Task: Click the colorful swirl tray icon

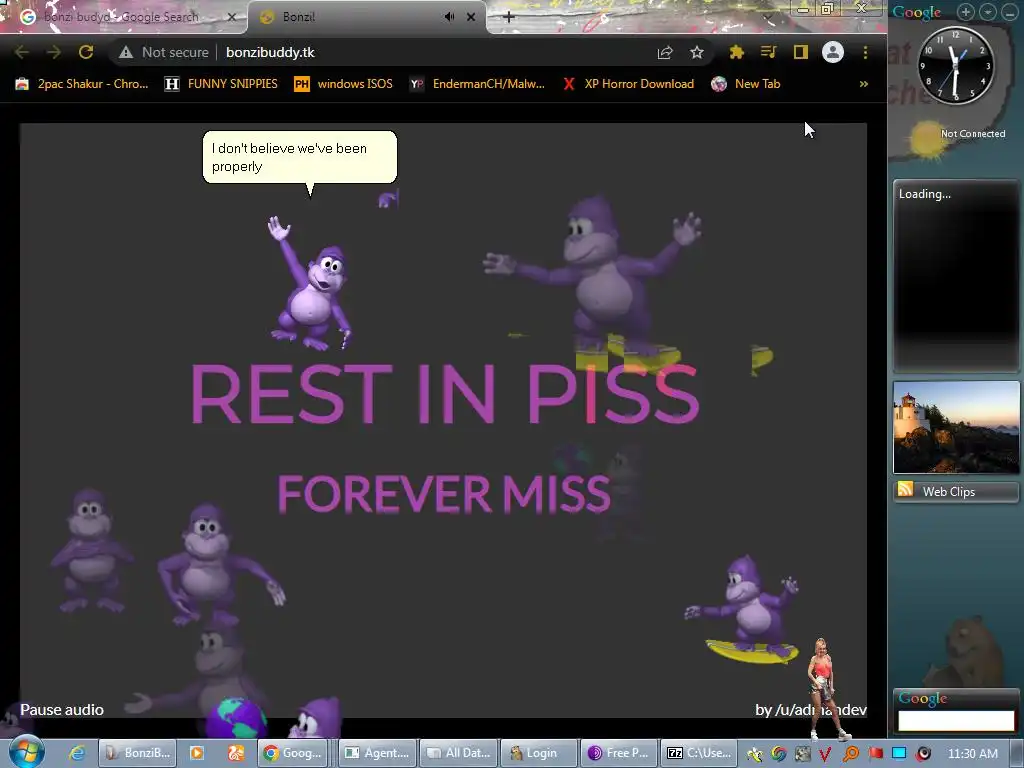Action: 778,754
